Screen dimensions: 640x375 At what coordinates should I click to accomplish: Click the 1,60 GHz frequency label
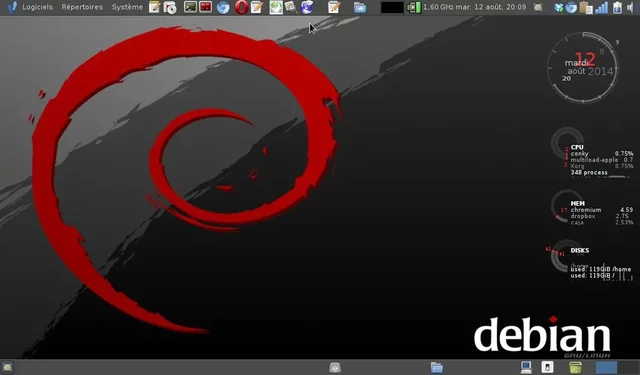[x=438, y=7]
